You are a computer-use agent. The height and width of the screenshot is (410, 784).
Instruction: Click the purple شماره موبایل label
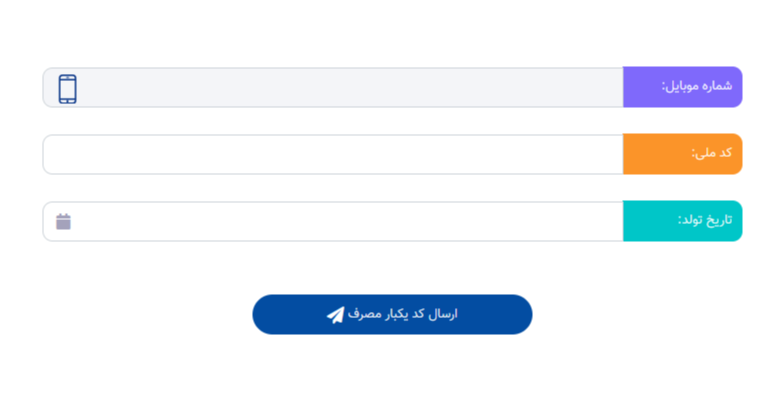682,87
